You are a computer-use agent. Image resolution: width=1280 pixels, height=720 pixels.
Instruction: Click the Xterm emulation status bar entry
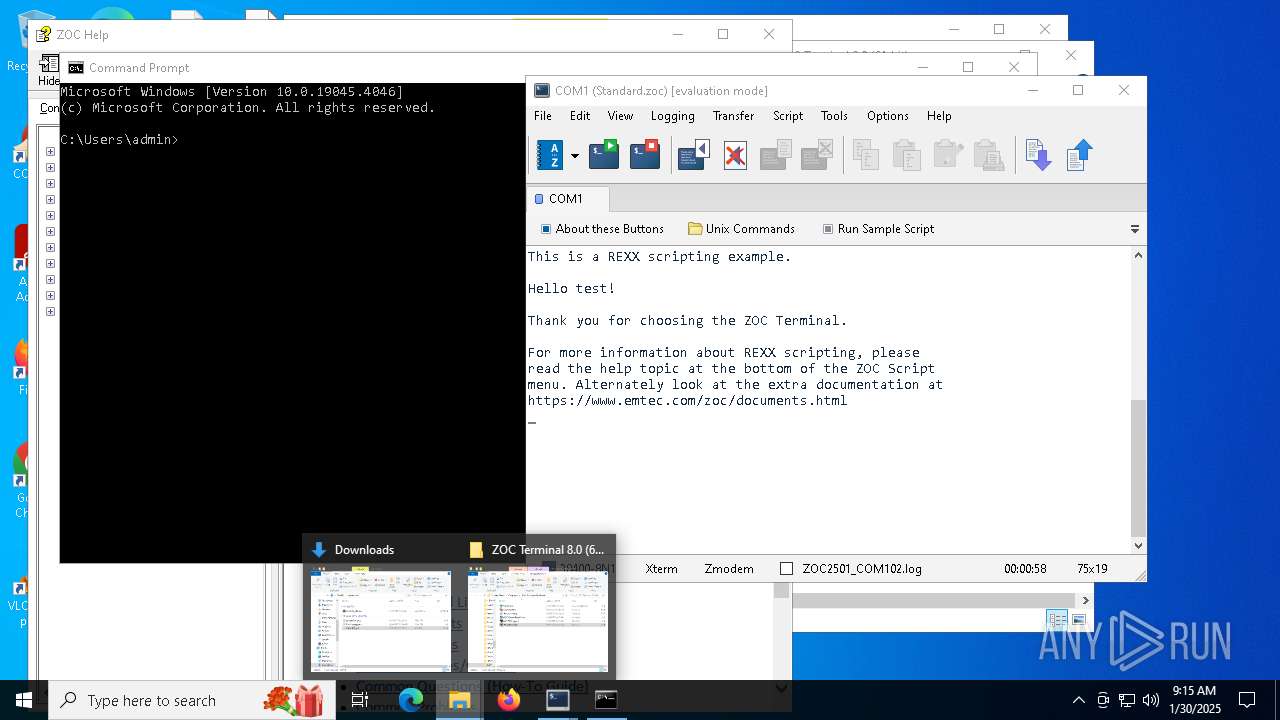coord(661,569)
